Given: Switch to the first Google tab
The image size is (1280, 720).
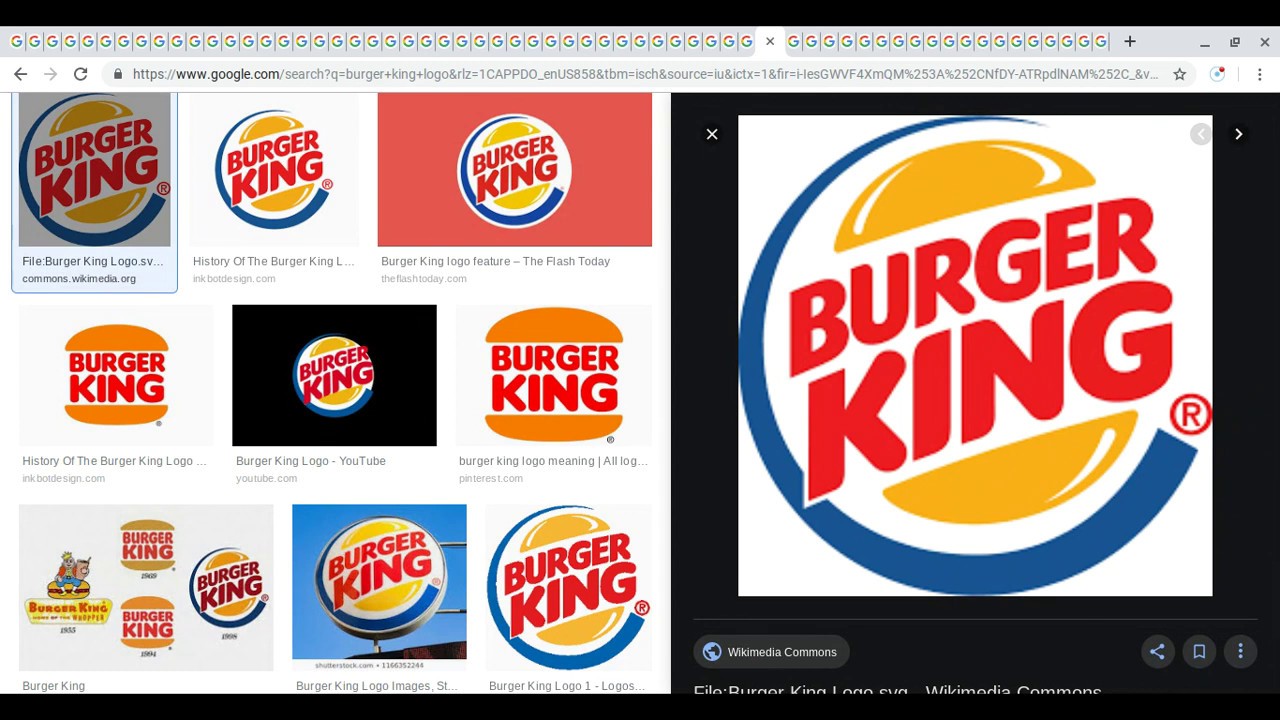Looking at the screenshot, I should click(16, 41).
